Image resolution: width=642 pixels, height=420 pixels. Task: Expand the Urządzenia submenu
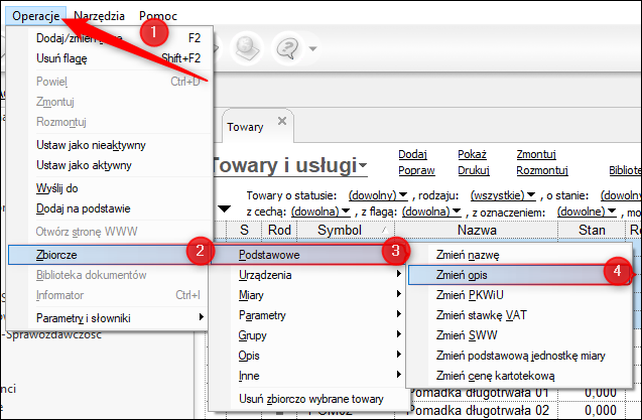(x=309, y=275)
